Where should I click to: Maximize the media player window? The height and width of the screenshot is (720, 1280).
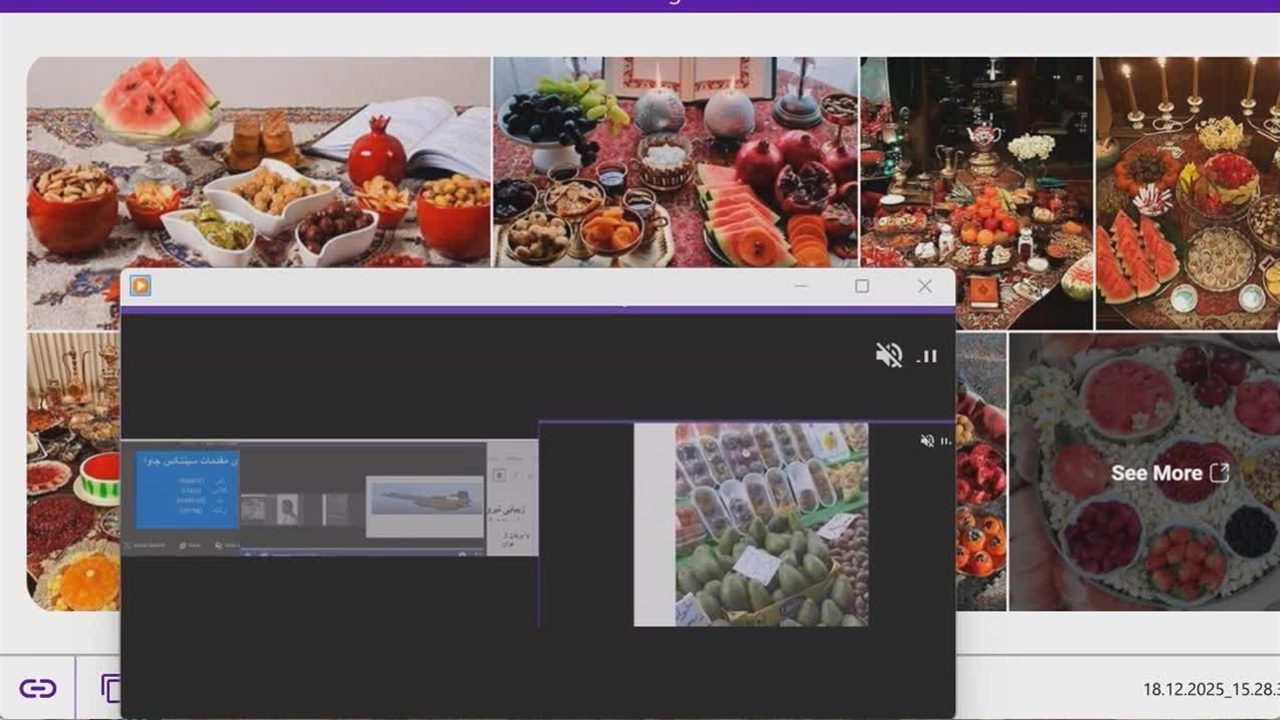click(x=862, y=286)
